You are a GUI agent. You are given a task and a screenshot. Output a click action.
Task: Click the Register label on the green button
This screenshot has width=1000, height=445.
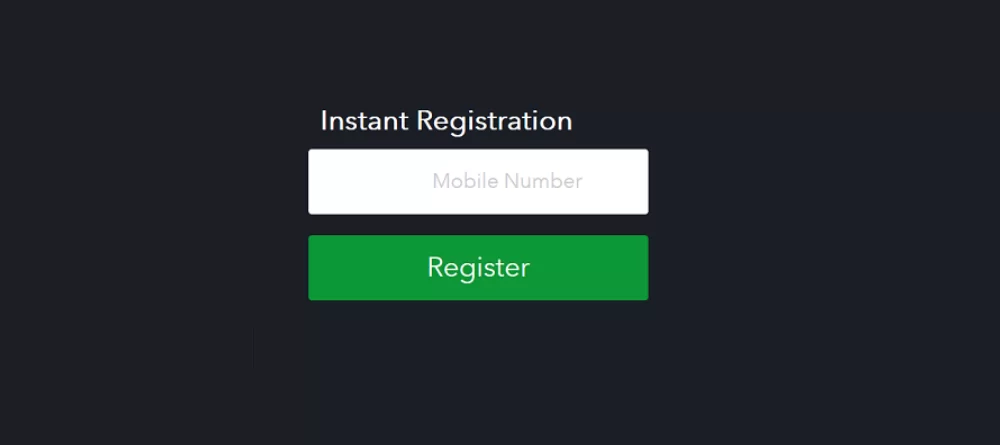tap(478, 267)
